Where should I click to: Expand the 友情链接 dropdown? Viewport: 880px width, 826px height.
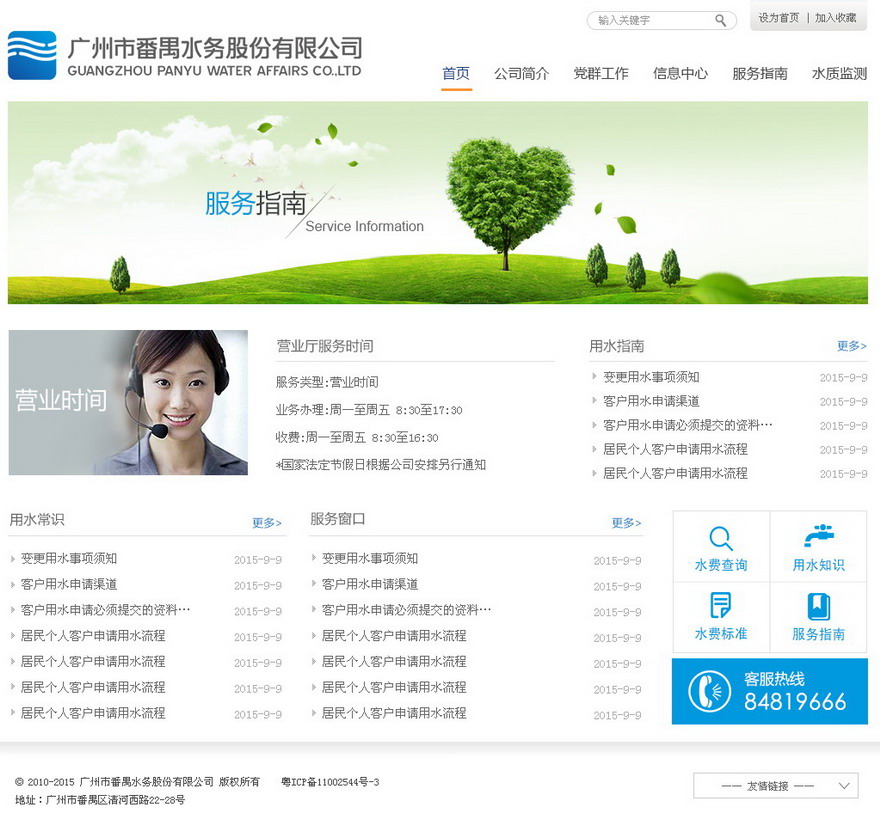tap(776, 786)
